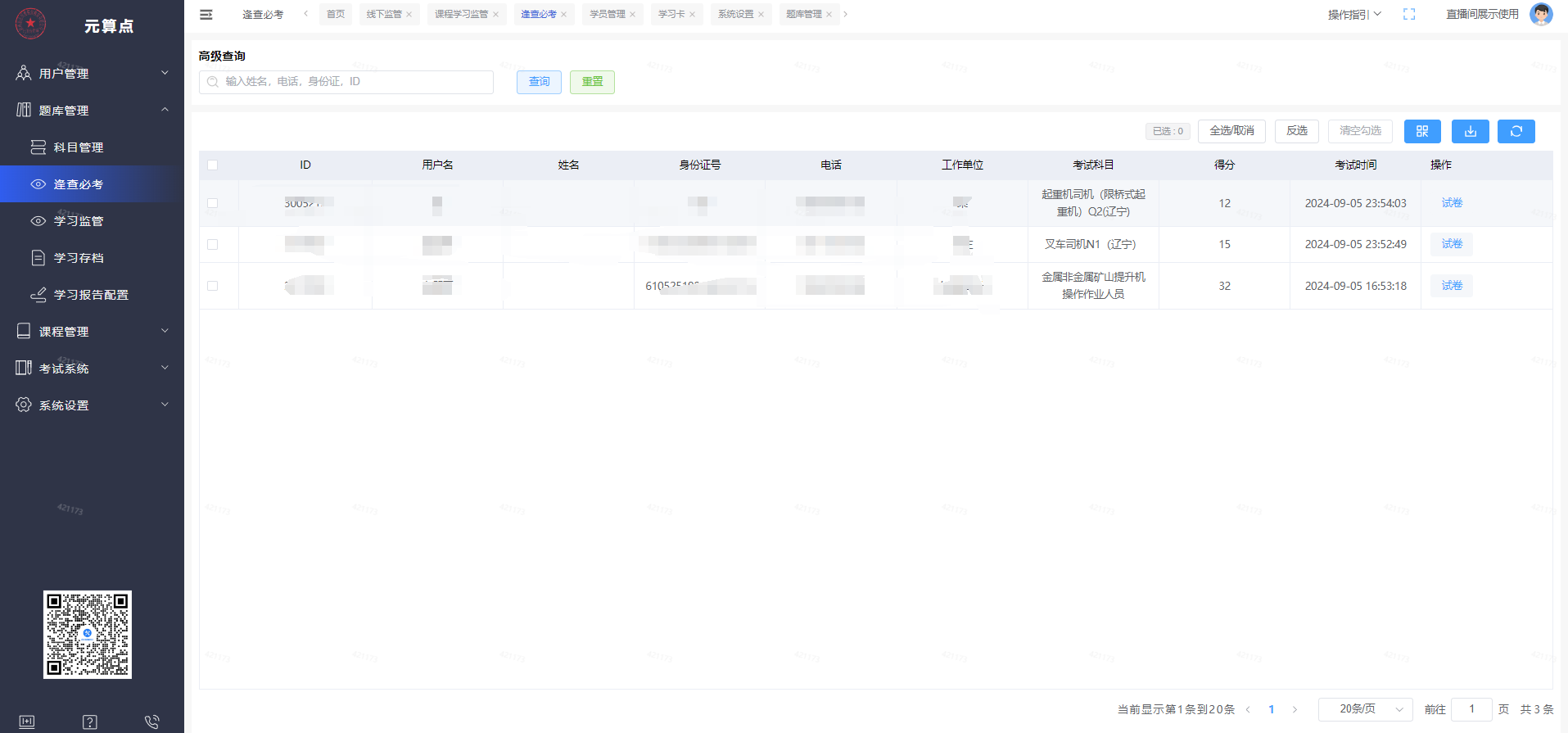This screenshot has width=1568, height=733.
Task: Click the 前往 page number input field
Action: pyautogui.click(x=1471, y=709)
